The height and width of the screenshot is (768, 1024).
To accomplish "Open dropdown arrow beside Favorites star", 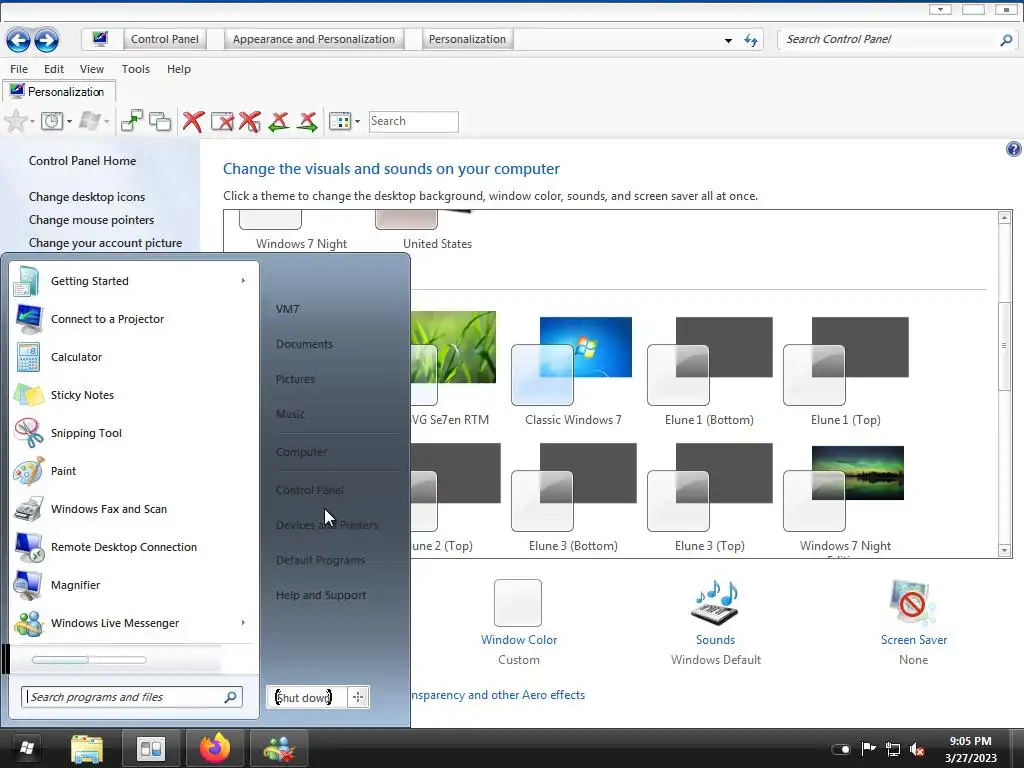I will [32, 121].
